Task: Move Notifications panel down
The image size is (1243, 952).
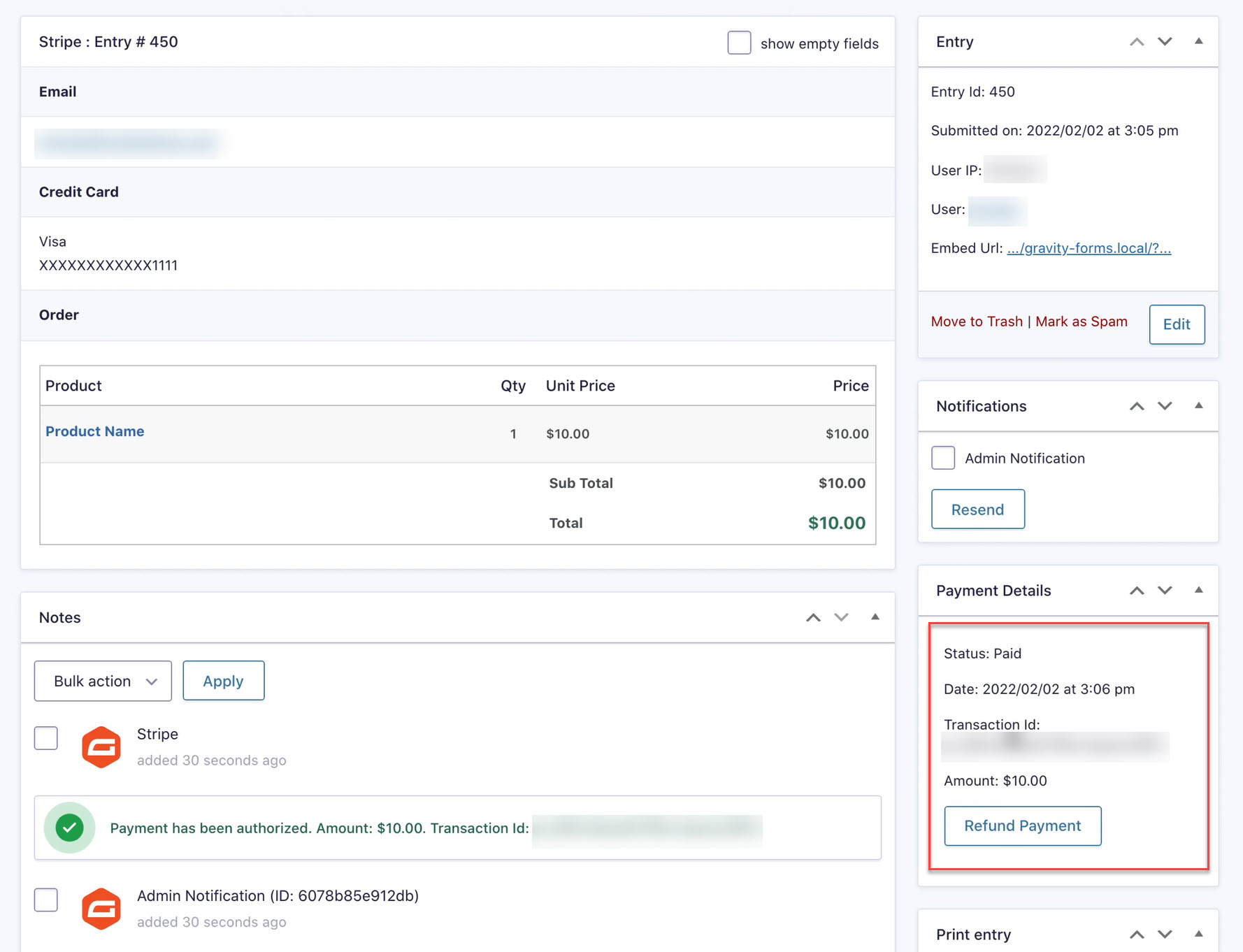Action: coord(1165,406)
